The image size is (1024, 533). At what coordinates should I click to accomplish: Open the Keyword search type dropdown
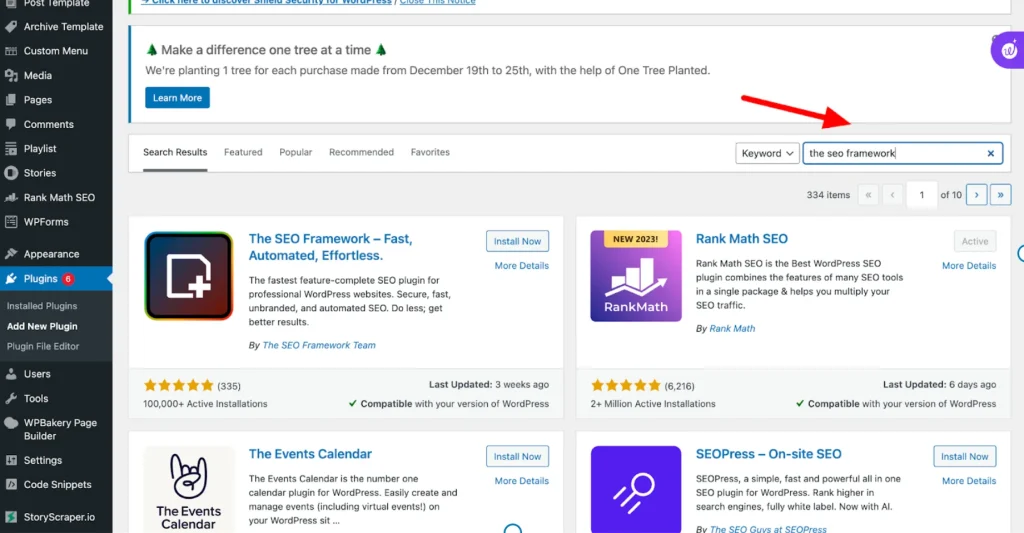click(x=767, y=153)
